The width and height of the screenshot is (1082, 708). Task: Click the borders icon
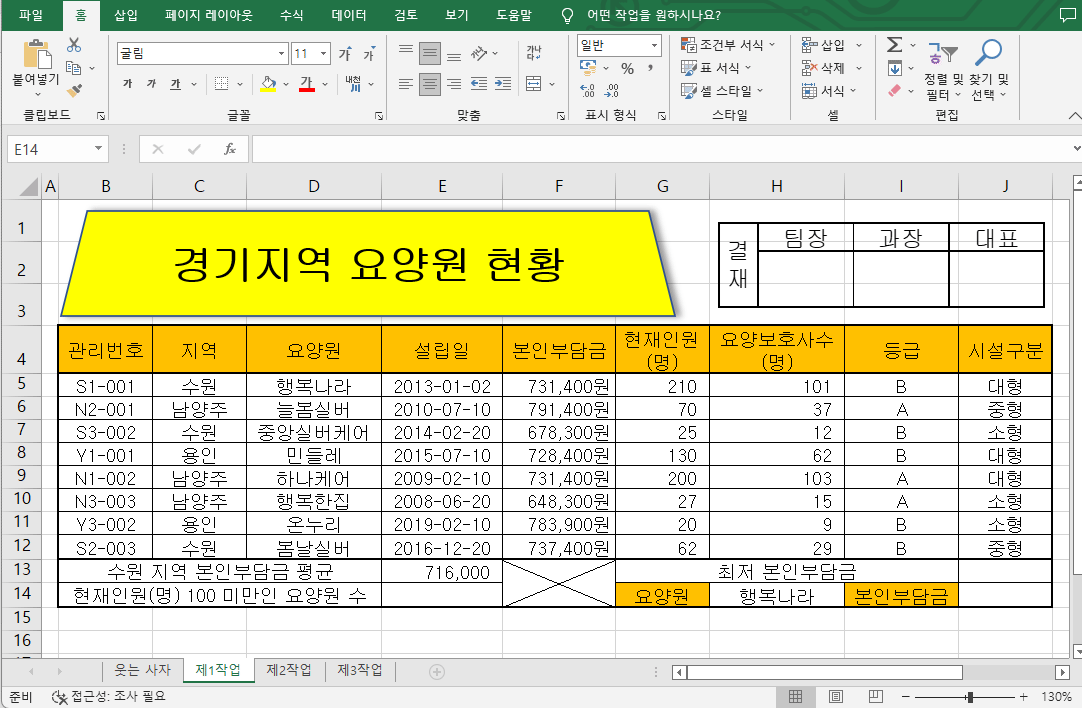[x=222, y=83]
